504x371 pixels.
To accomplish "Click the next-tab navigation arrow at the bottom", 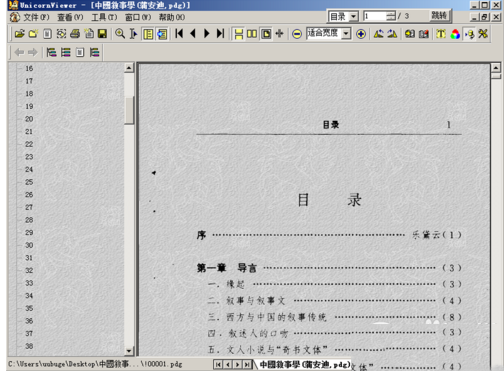I will coord(237,365).
